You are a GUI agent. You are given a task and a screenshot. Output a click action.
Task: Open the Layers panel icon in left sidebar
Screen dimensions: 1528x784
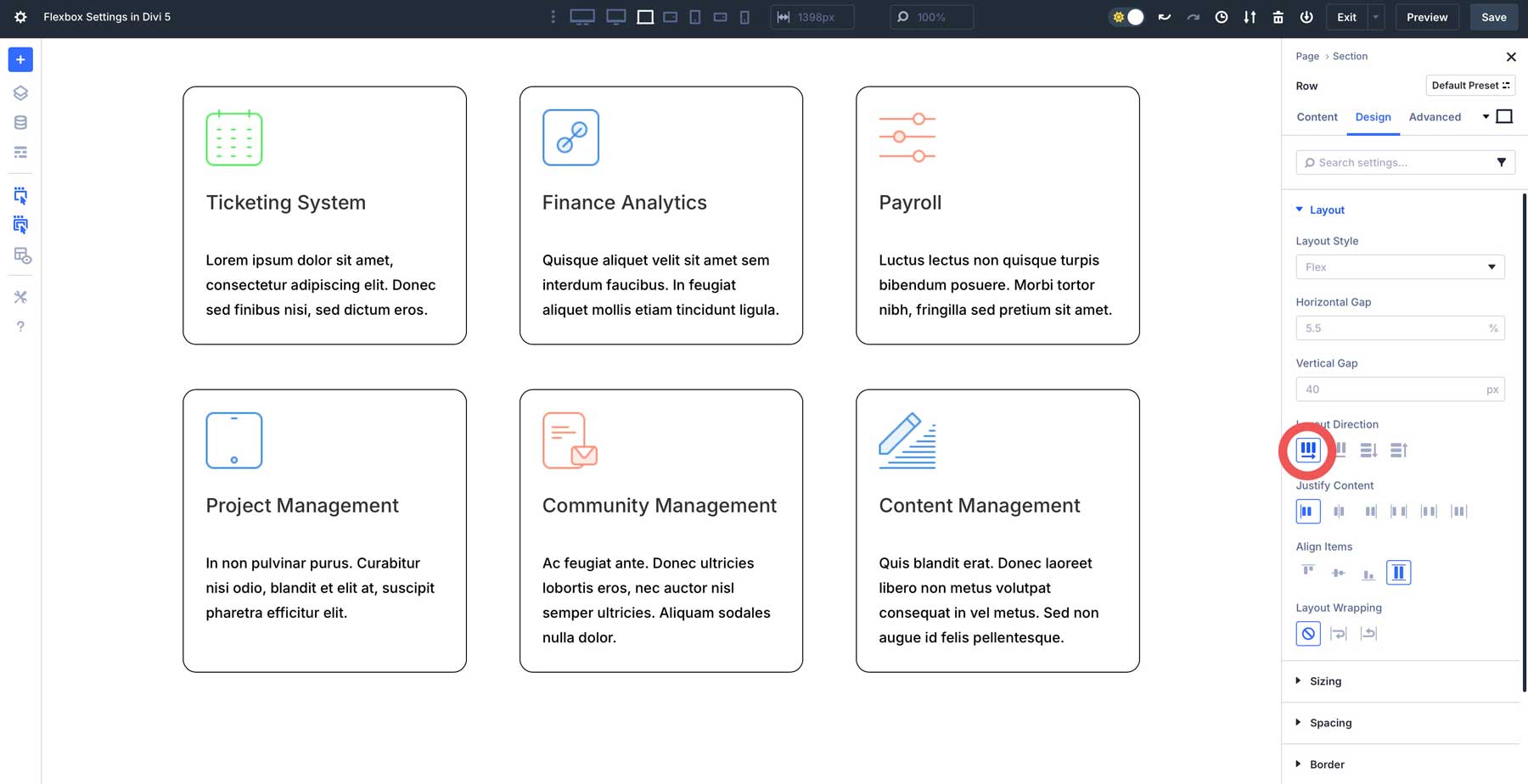[20, 93]
